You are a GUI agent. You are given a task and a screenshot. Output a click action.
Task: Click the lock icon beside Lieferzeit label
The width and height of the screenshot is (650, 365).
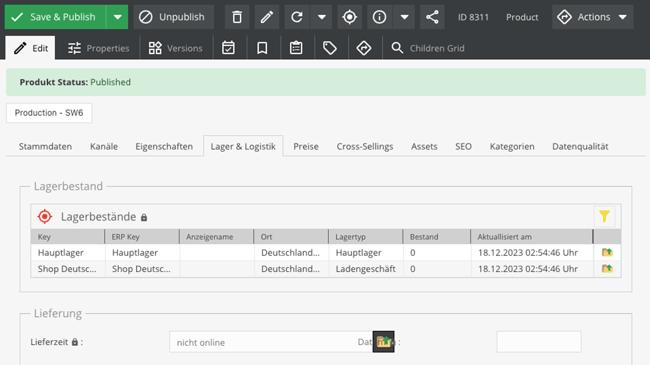(75, 342)
